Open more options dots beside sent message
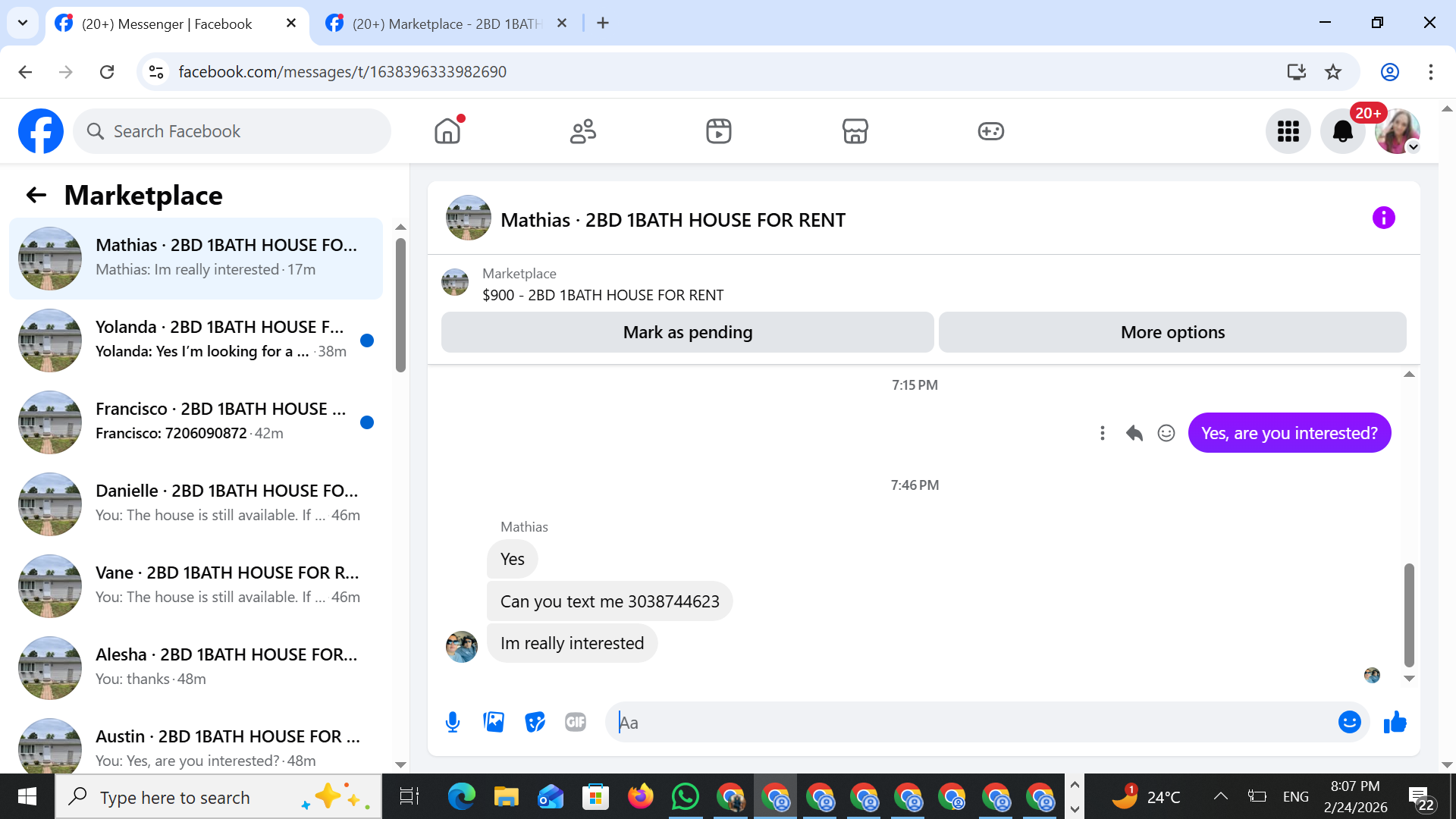The width and height of the screenshot is (1456, 819). tap(1102, 433)
